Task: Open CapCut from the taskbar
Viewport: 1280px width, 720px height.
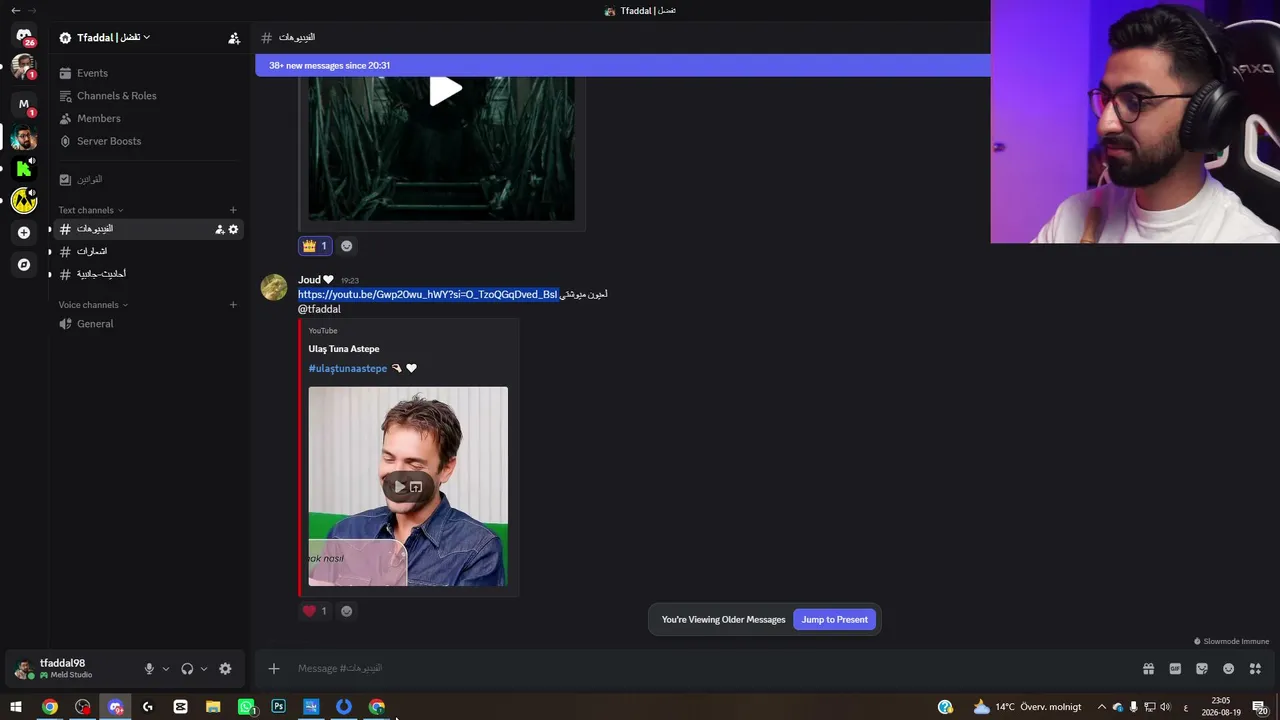Action: [180, 707]
